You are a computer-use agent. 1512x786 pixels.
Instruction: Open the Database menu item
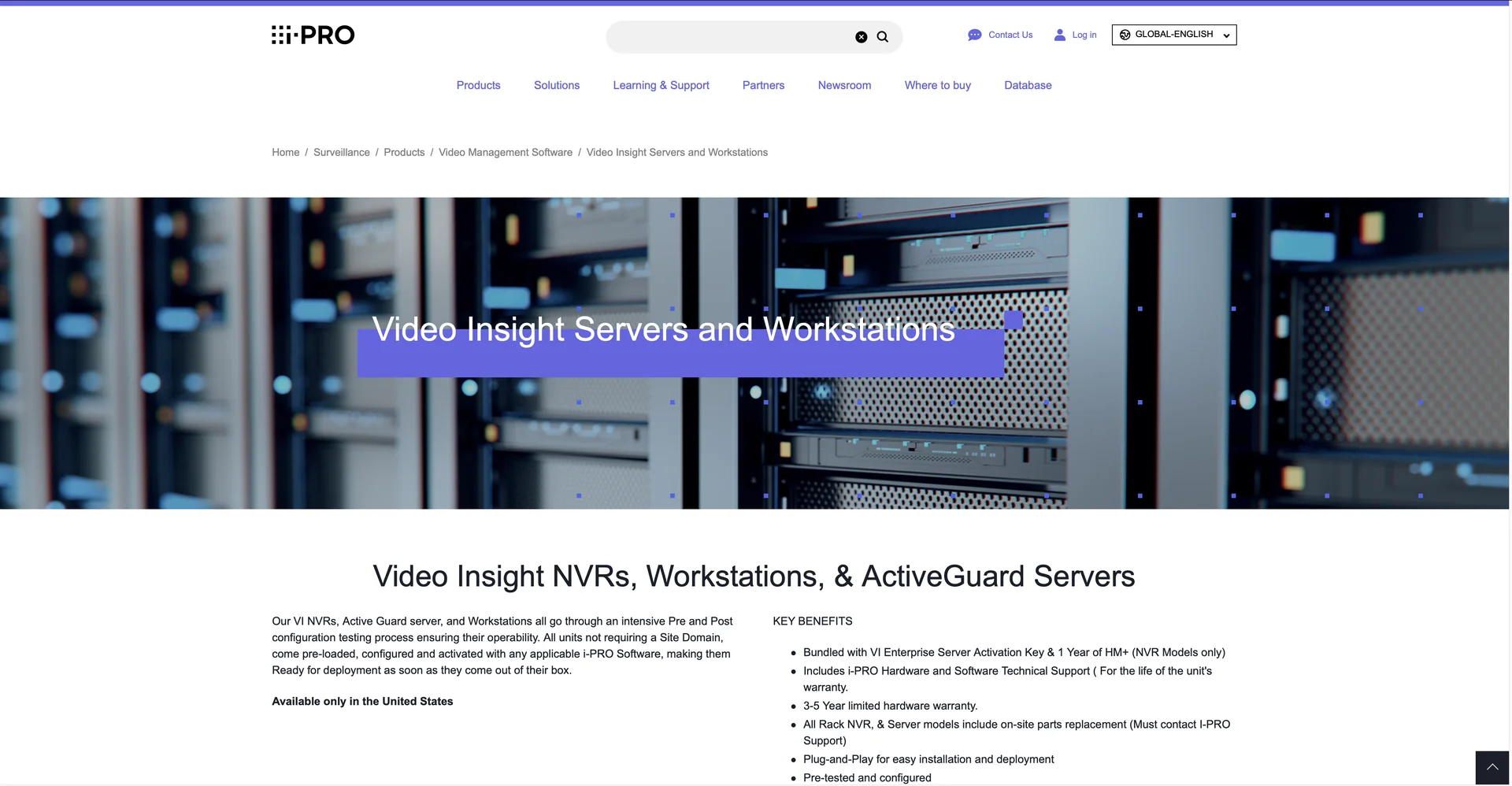pyautogui.click(x=1028, y=85)
